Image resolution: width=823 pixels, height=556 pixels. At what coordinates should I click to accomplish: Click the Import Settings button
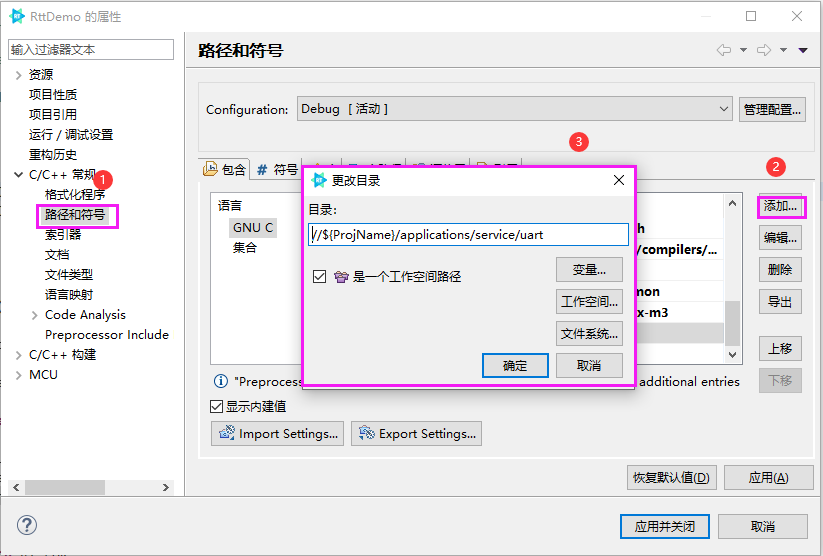click(277, 434)
